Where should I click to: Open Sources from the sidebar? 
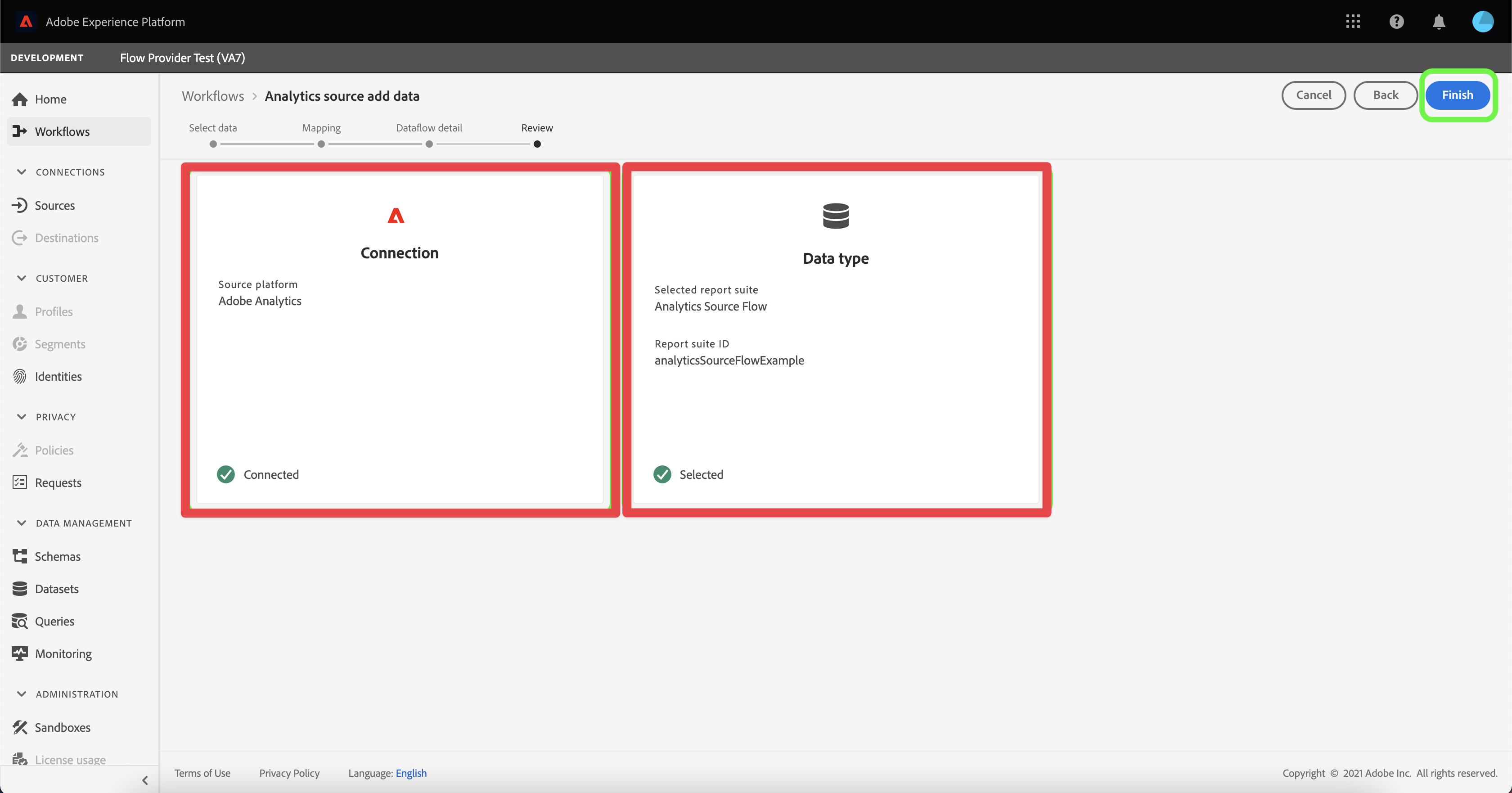pyautogui.click(x=54, y=205)
